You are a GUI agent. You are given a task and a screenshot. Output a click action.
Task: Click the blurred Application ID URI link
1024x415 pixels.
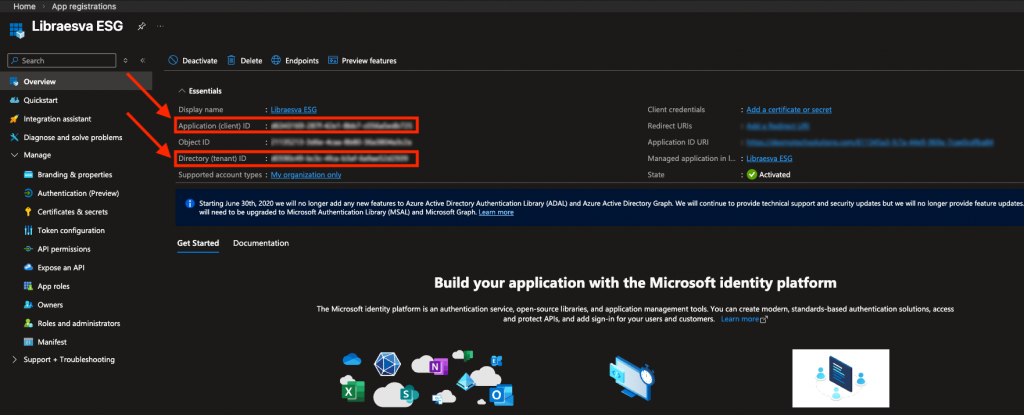pyautogui.click(x=870, y=142)
